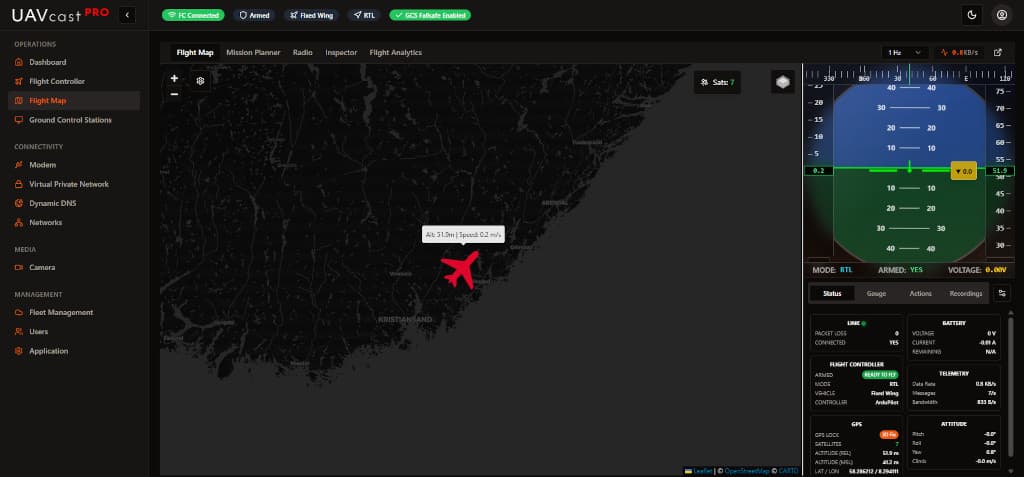Select the Gauge panel tab
The height and width of the screenshot is (477, 1024).
[876, 293]
